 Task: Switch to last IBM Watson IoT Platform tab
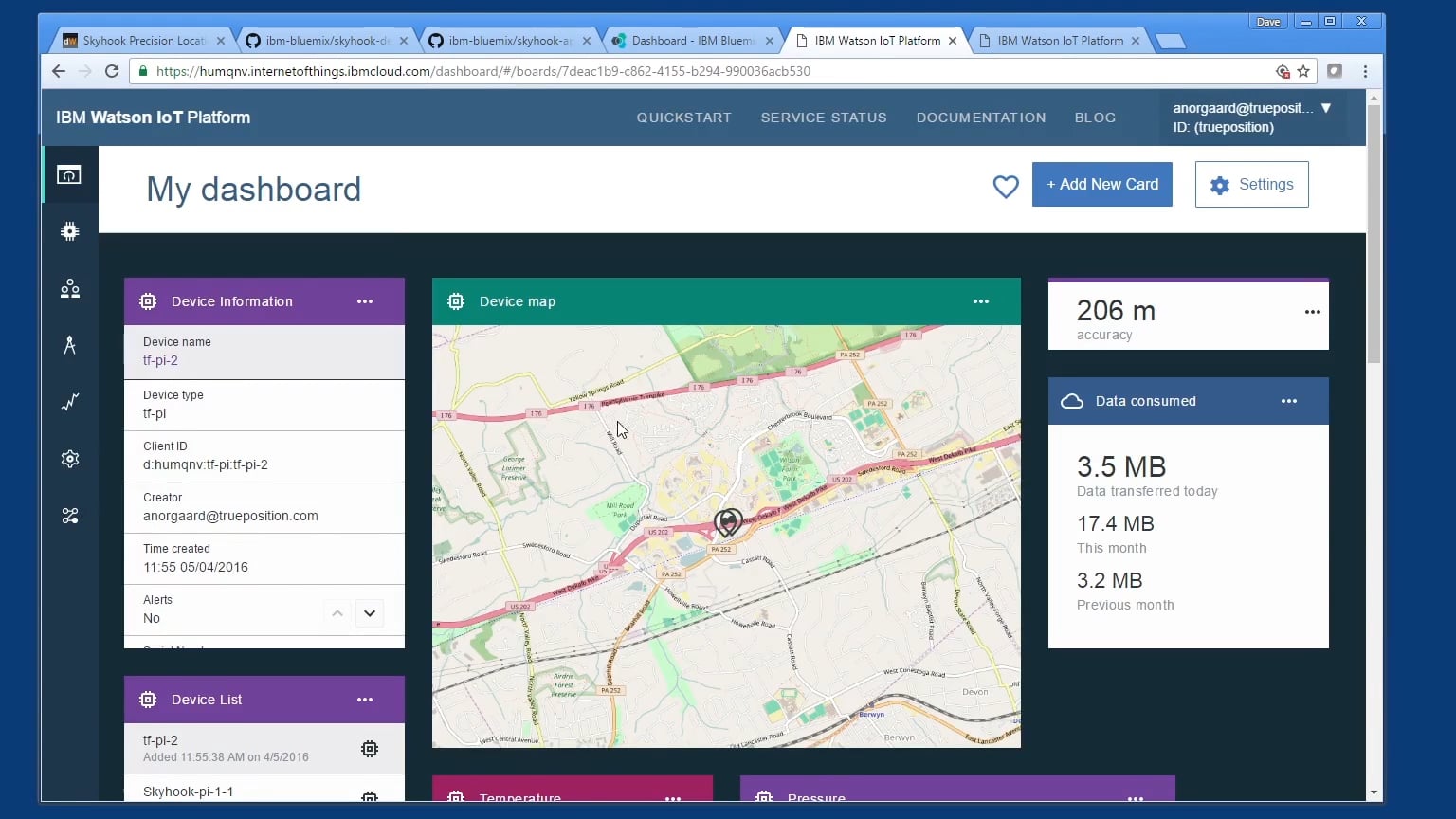pos(1060,41)
